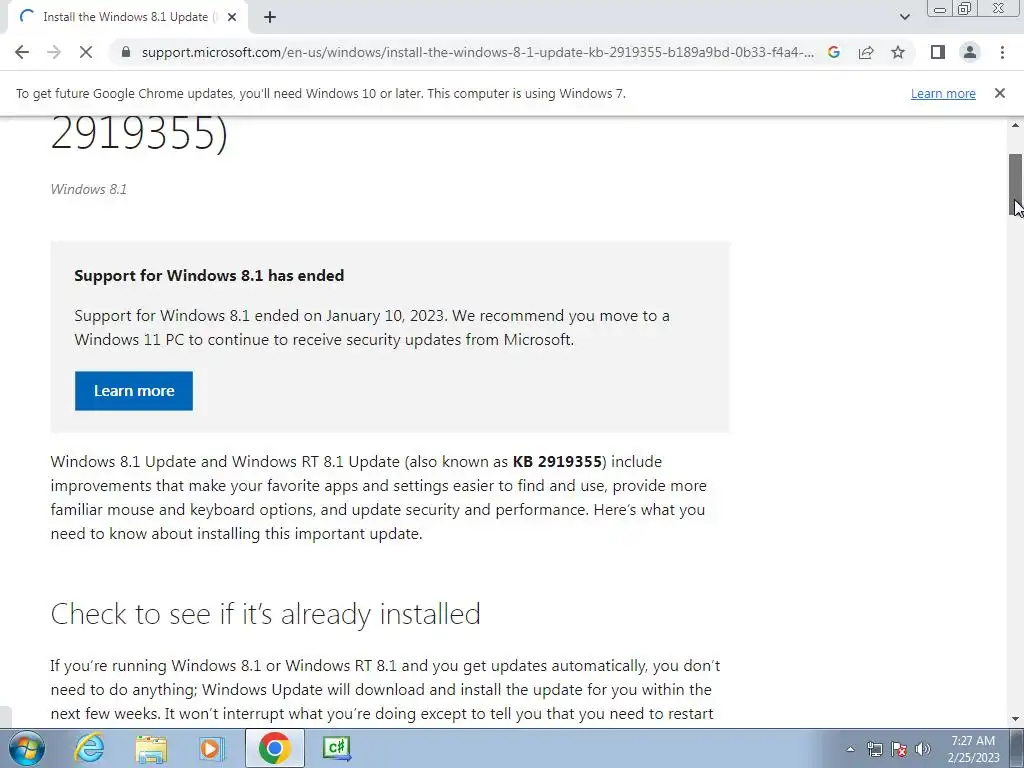The width and height of the screenshot is (1024, 768).
Task: Open the Windows Start menu orb
Action: click(x=26, y=748)
